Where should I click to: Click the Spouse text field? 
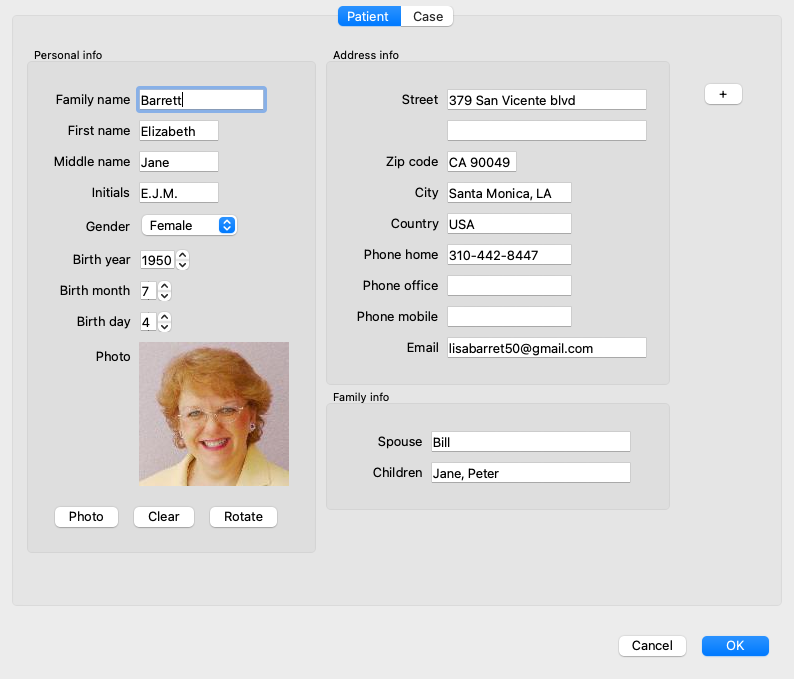tap(530, 442)
